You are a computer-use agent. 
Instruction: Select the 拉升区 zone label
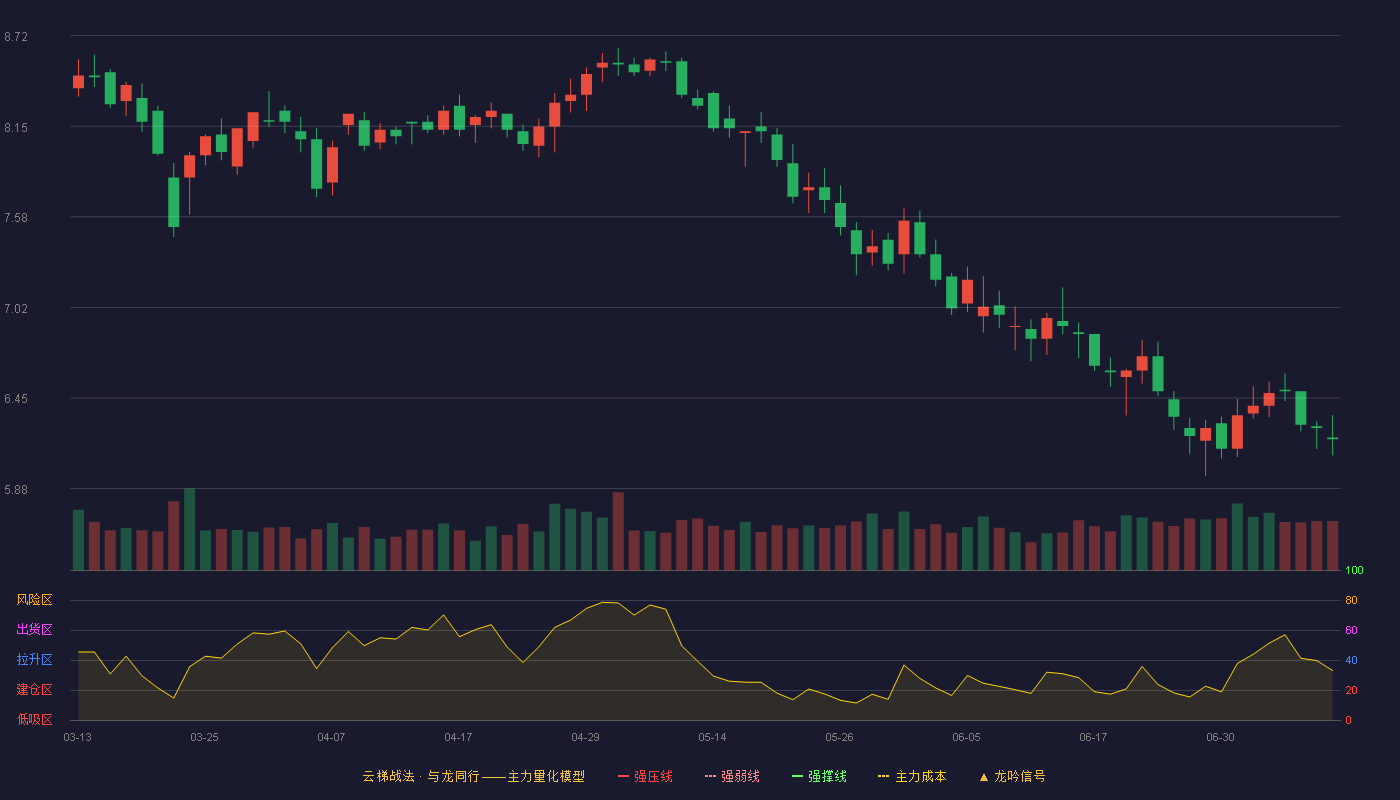[34, 660]
